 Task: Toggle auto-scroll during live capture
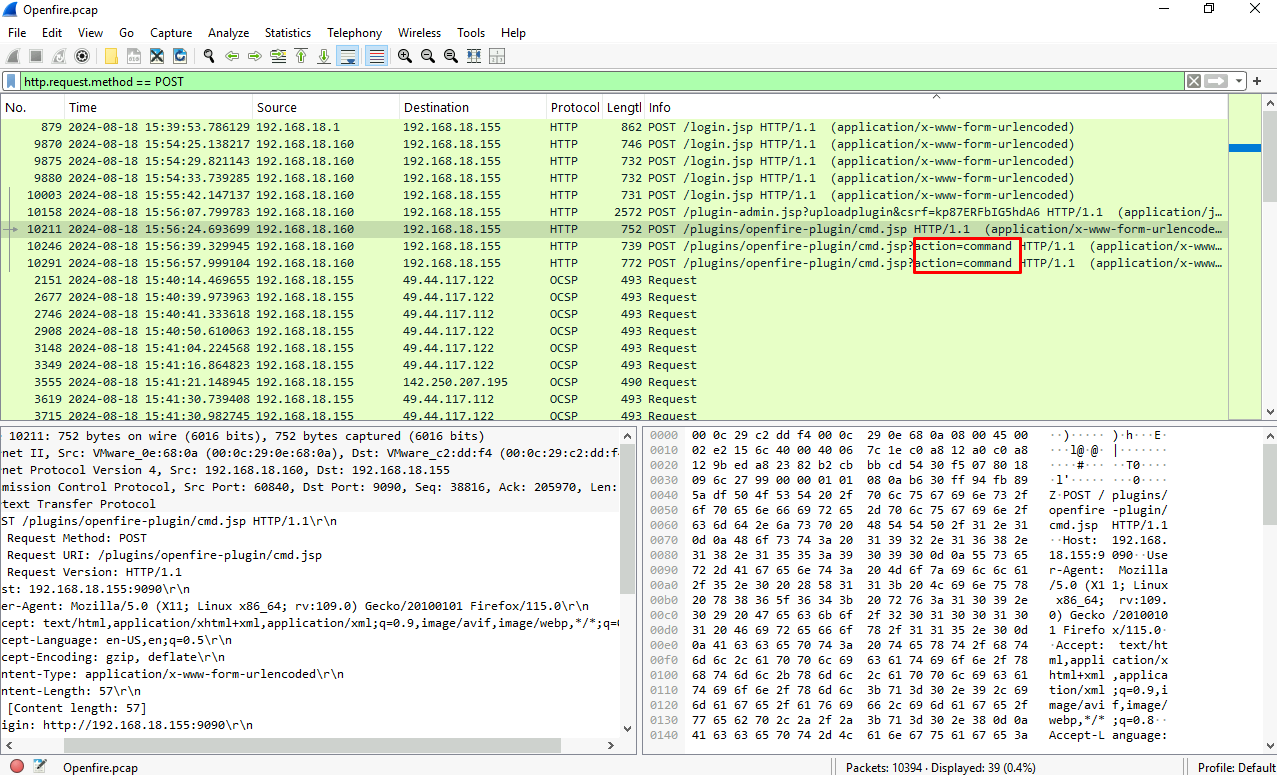347,56
